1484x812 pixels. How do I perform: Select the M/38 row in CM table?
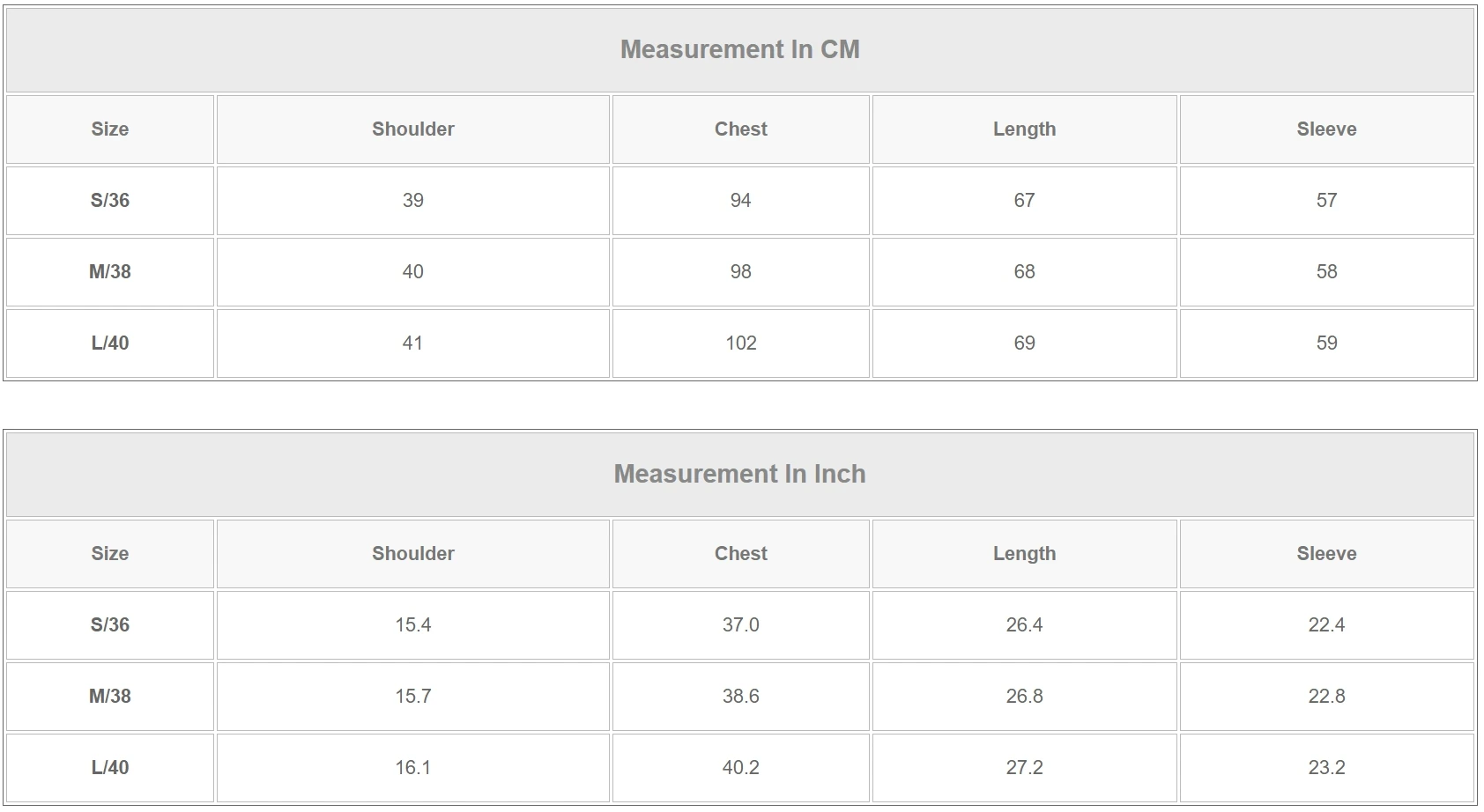pyautogui.click(x=110, y=272)
